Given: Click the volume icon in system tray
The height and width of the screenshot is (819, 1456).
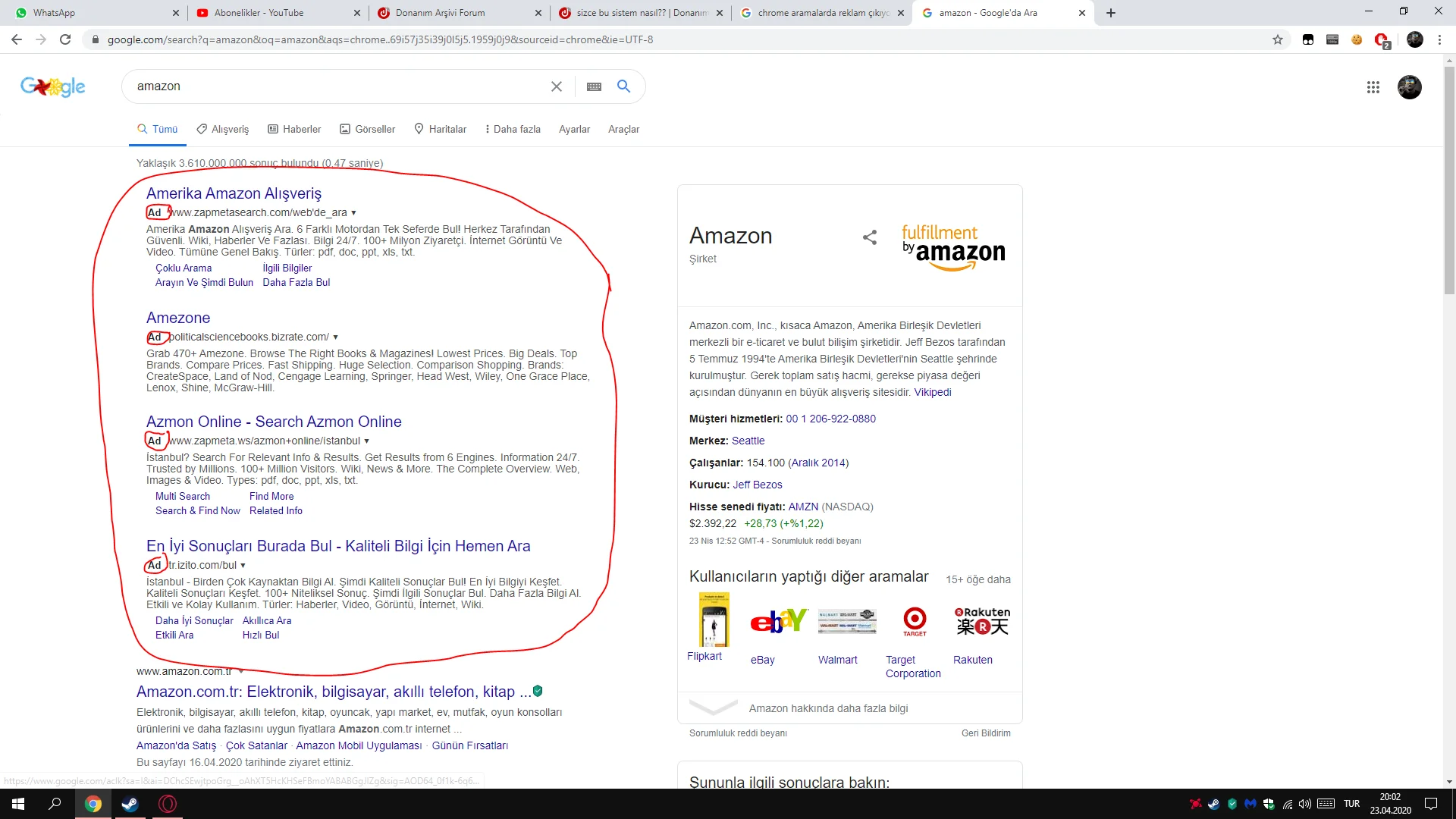Looking at the screenshot, I should click(x=1305, y=804).
